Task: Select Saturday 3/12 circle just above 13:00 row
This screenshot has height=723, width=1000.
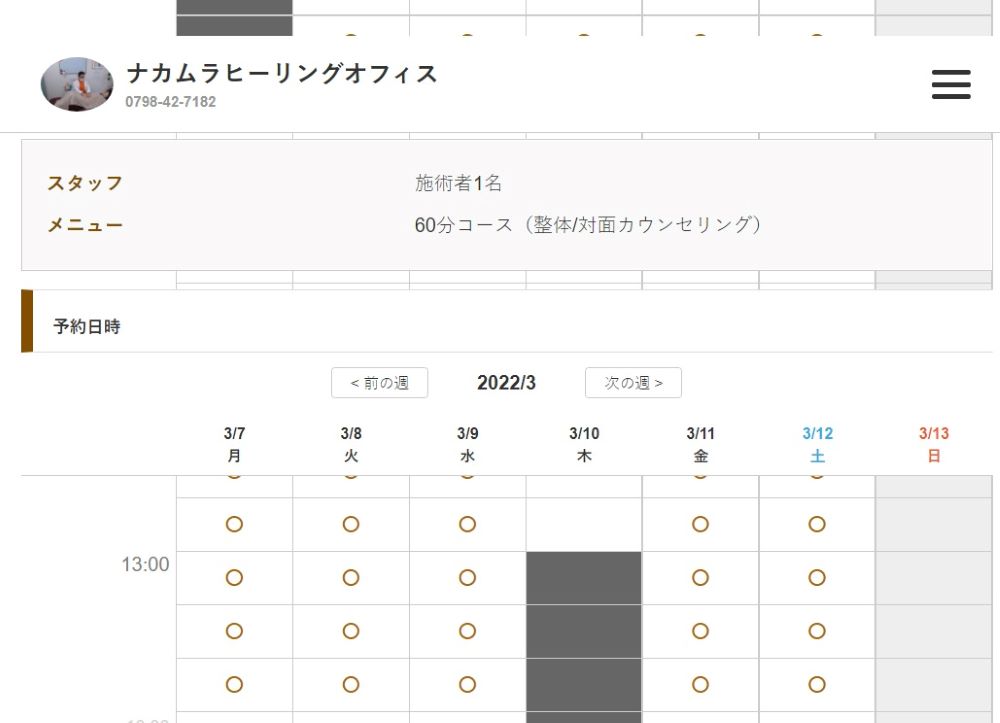Action: click(x=817, y=524)
